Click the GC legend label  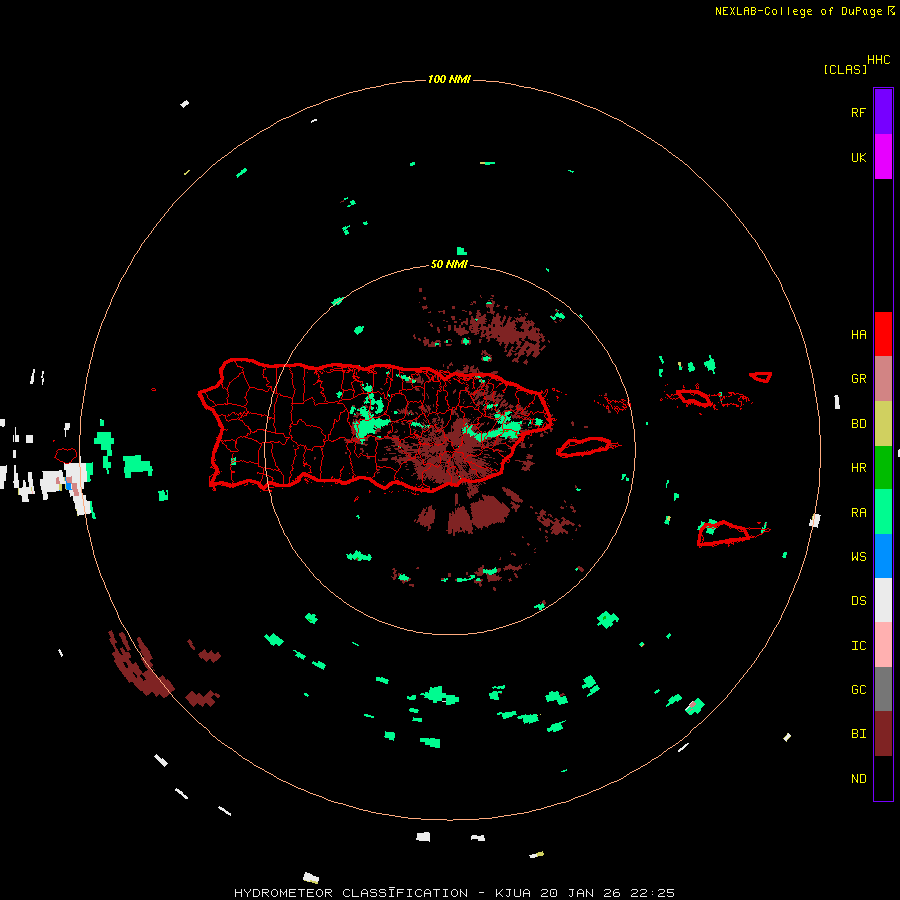(859, 689)
